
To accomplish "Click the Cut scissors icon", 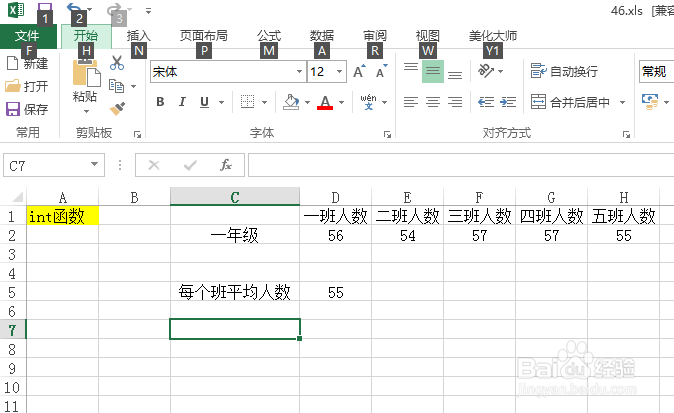I will point(117,63).
